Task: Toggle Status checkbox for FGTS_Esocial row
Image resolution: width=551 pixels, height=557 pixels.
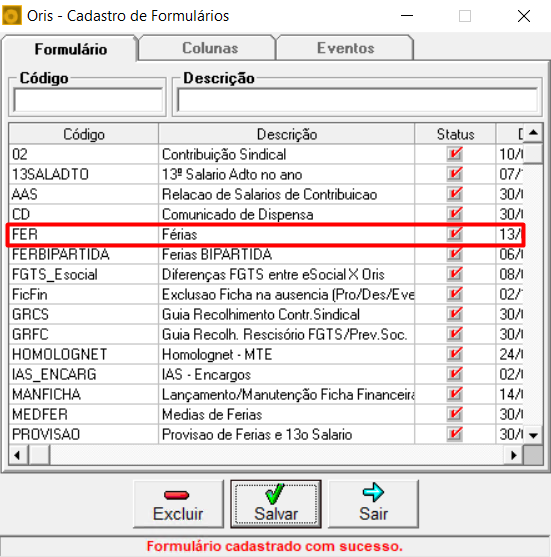Action: pyautogui.click(x=455, y=274)
